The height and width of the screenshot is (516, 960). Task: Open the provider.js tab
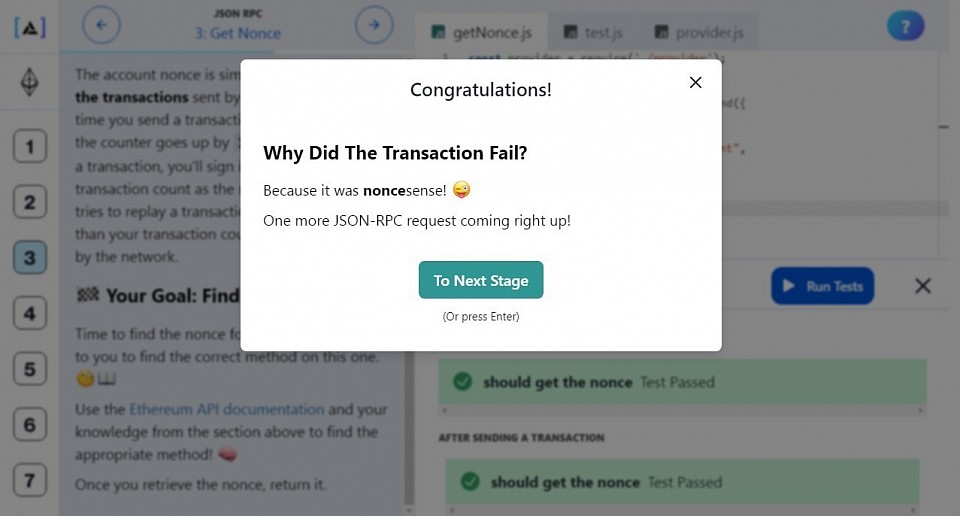699,32
